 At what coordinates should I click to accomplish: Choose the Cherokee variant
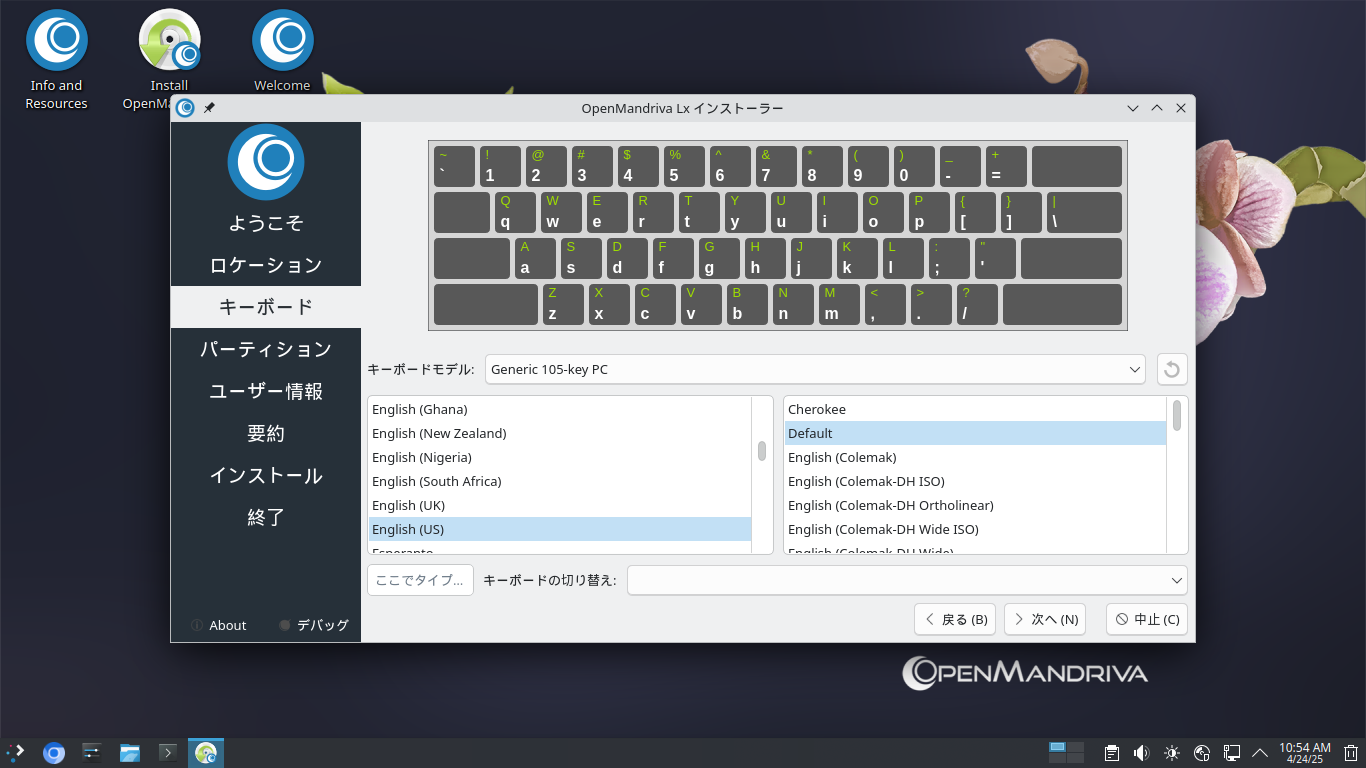(975, 409)
